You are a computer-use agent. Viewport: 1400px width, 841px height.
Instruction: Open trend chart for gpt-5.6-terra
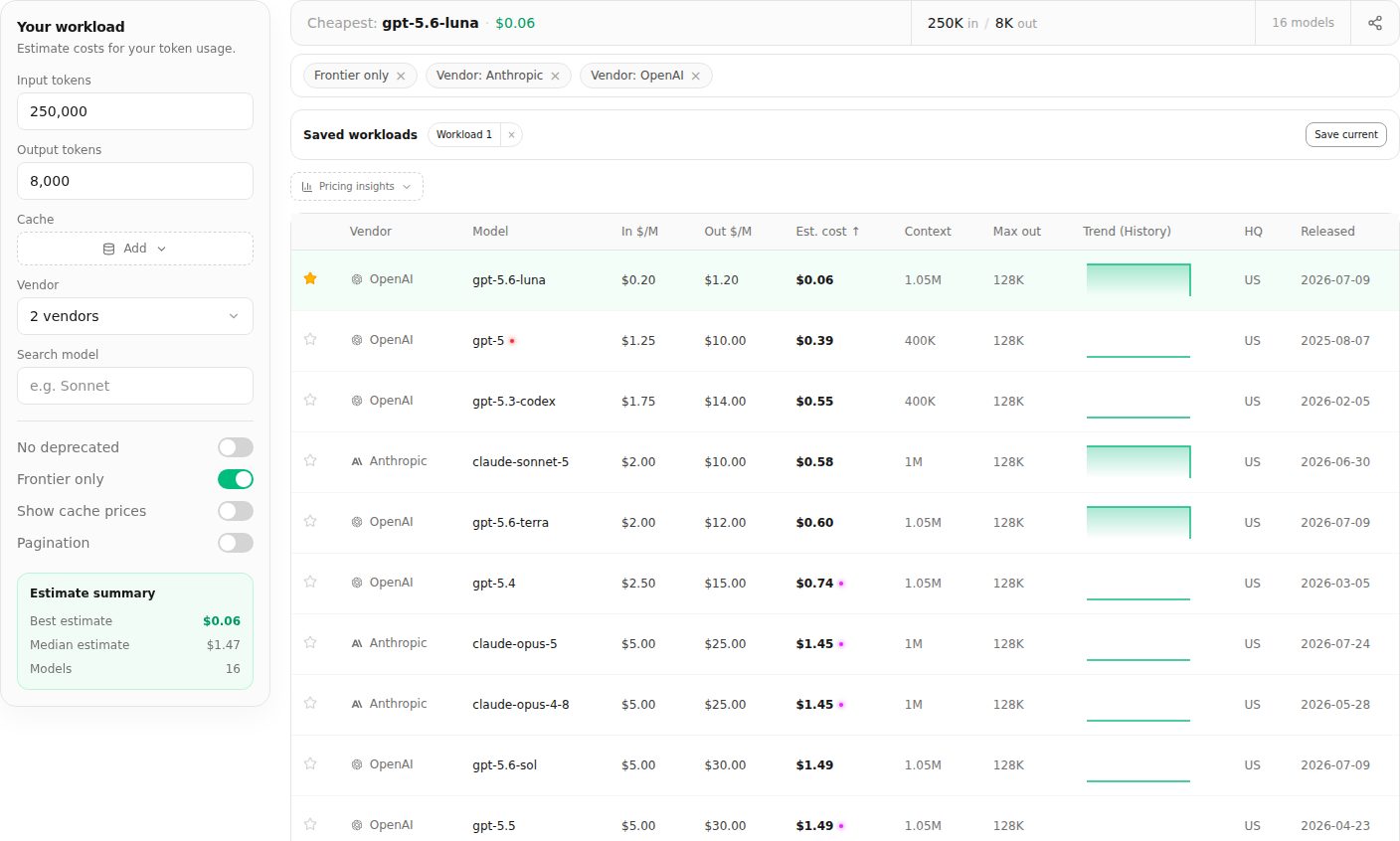(1138, 522)
